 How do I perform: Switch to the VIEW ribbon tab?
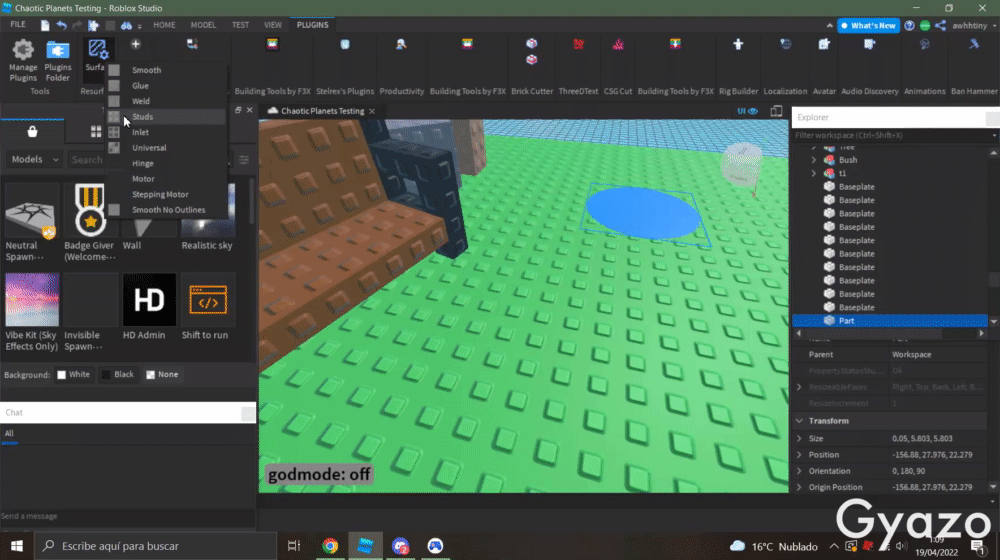coord(273,25)
